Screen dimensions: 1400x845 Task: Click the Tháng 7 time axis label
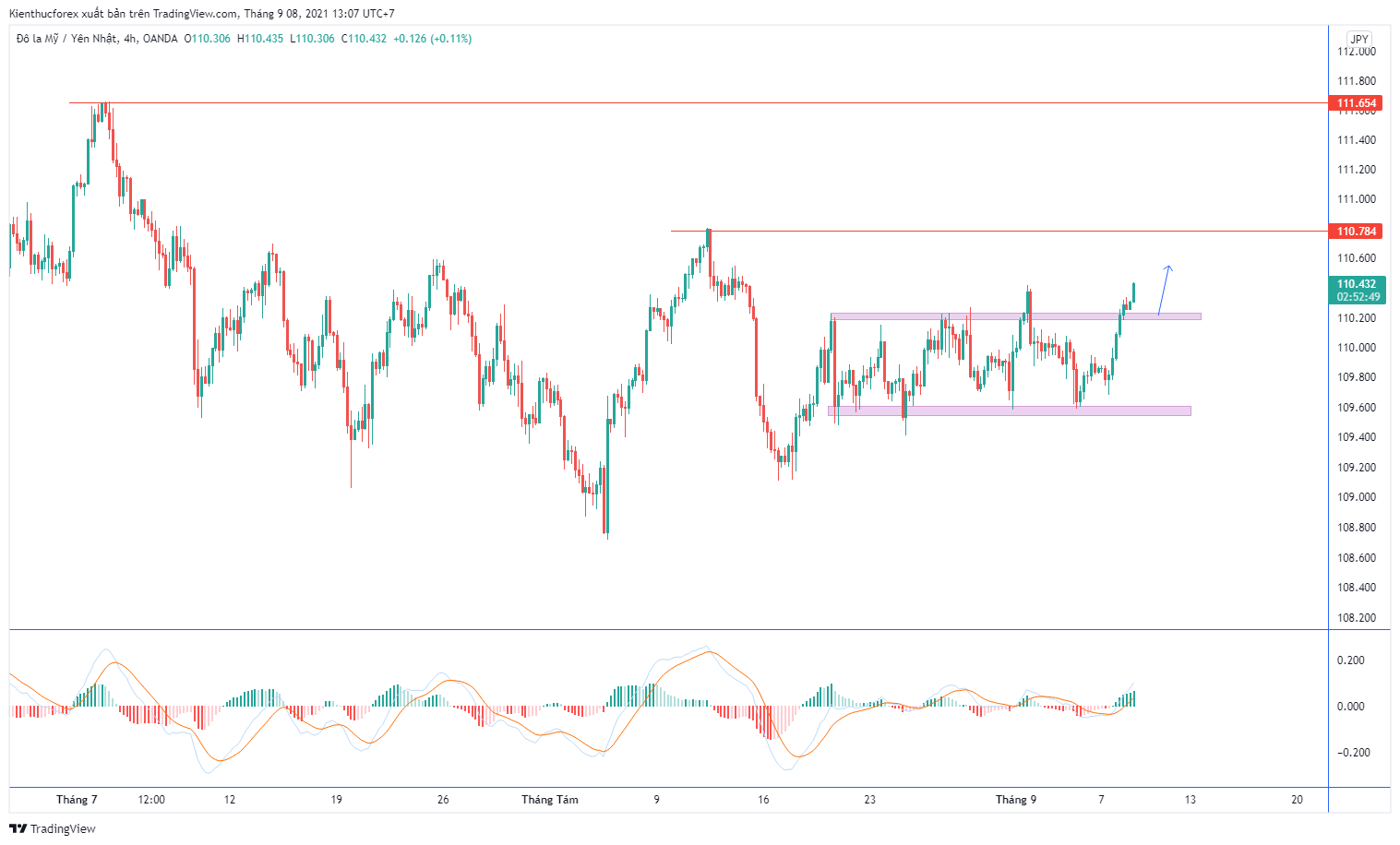77,800
